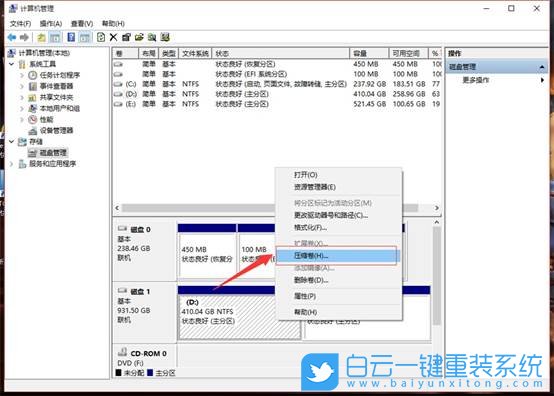This screenshot has height=396, width=554.
Task: Expand the 事件查看器 node
Action: tap(22, 86)
